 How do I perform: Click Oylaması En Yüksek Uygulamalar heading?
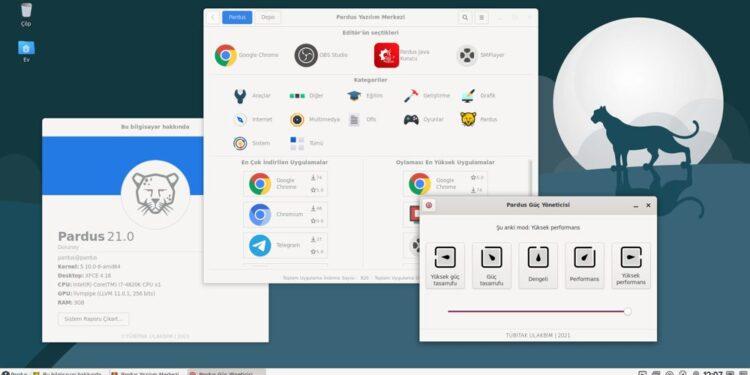(x=445, y=163)
